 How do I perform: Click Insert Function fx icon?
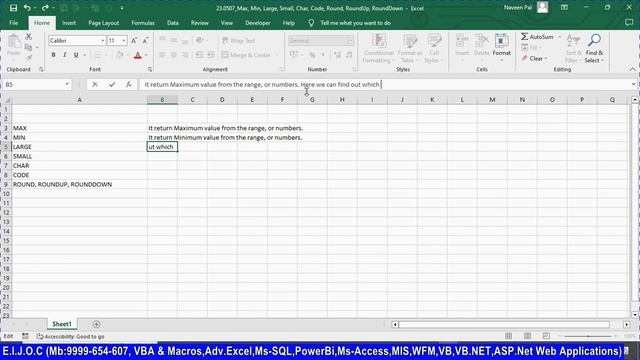pos(129,84)
